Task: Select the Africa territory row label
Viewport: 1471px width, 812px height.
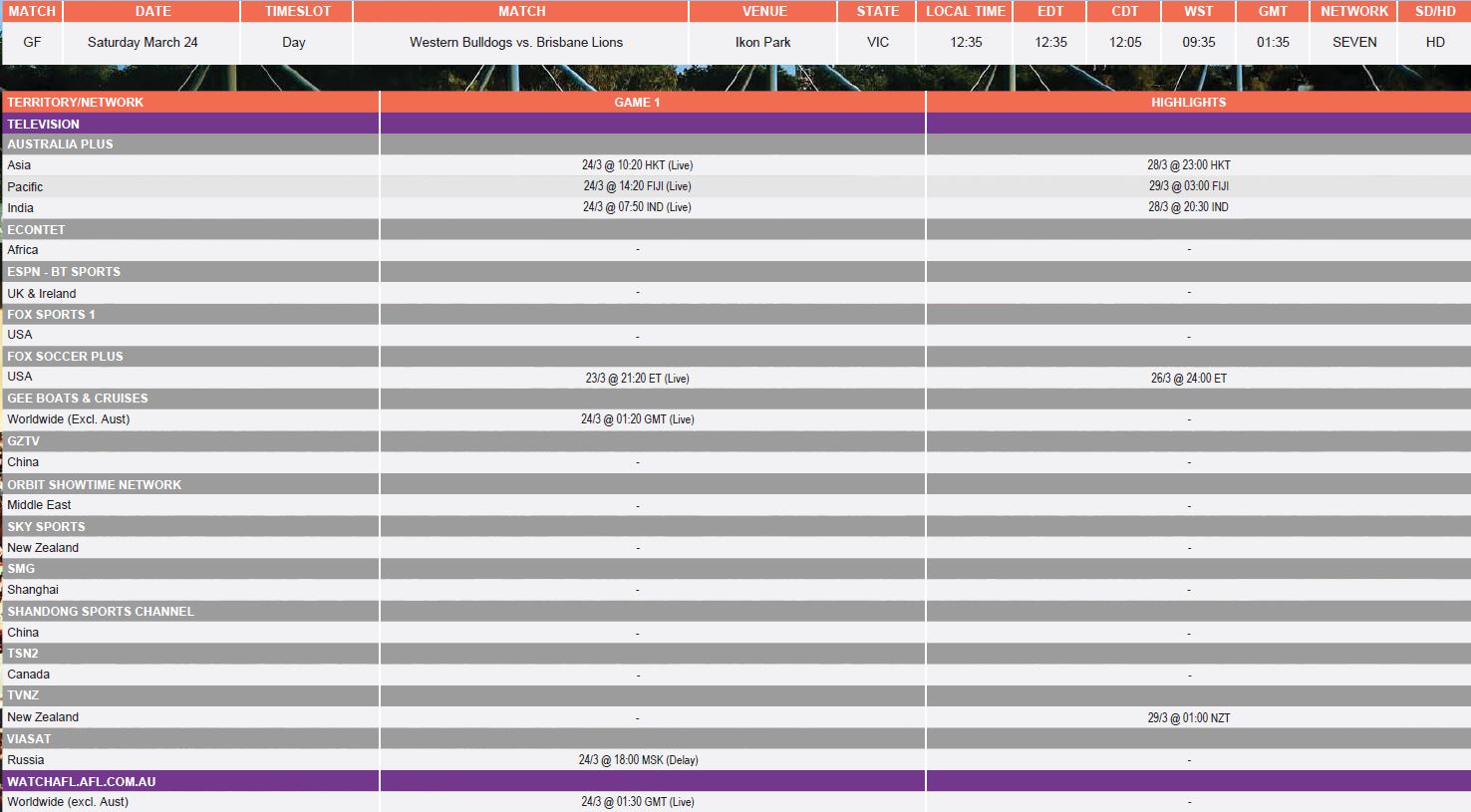Action: (23, 250)
